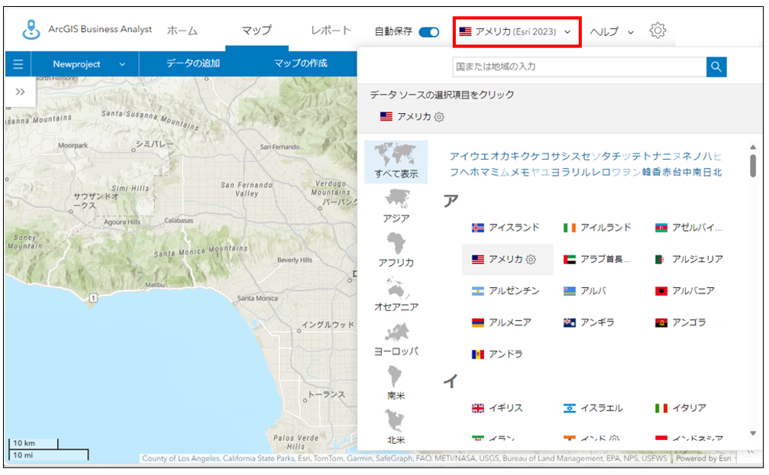Open the マップの作成 menu
This screenshot has height=475, width=769.
[301, 63]
